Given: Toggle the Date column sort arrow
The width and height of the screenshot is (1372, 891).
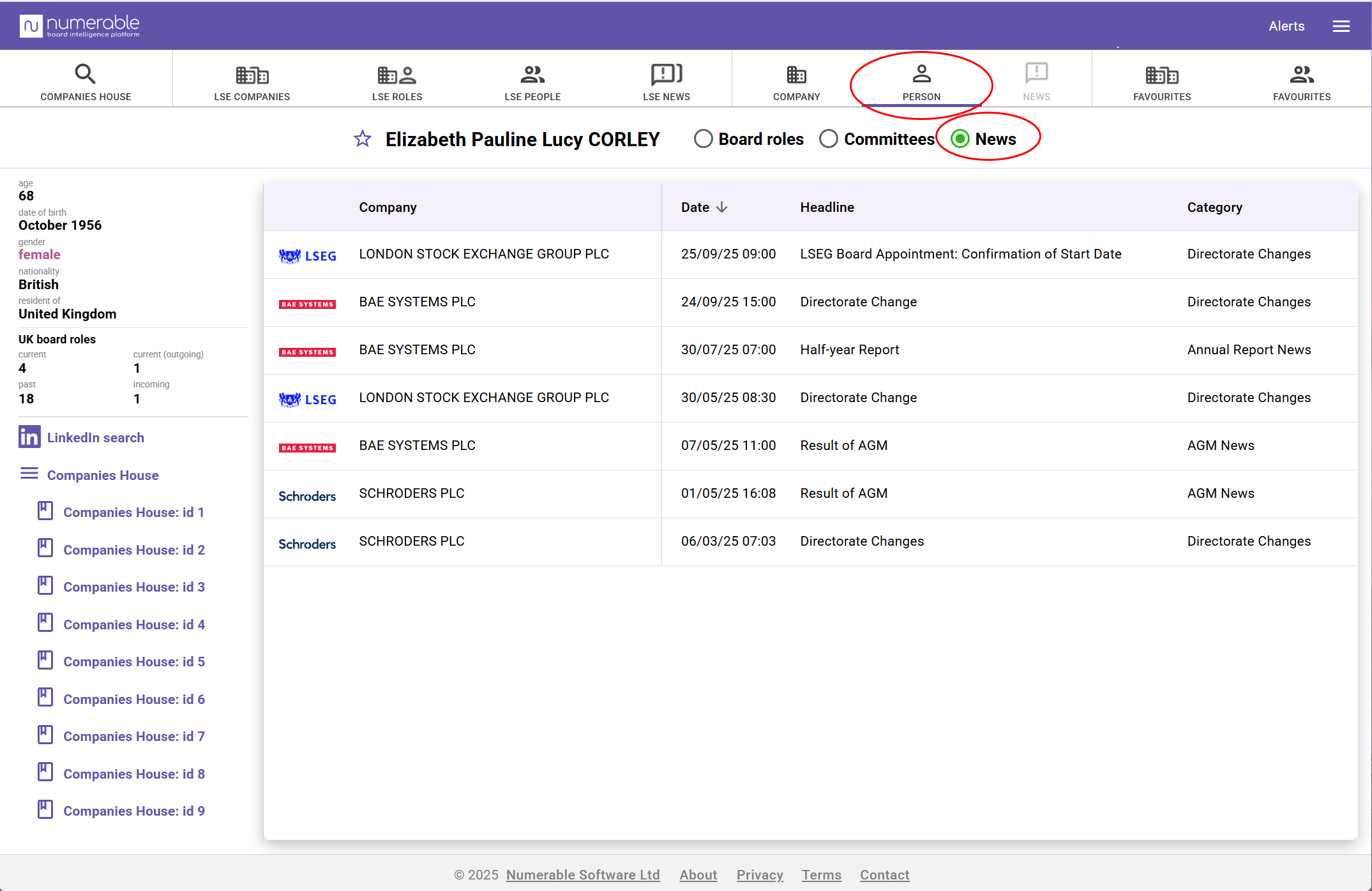Looking at the screenshot, I should 722,207.
